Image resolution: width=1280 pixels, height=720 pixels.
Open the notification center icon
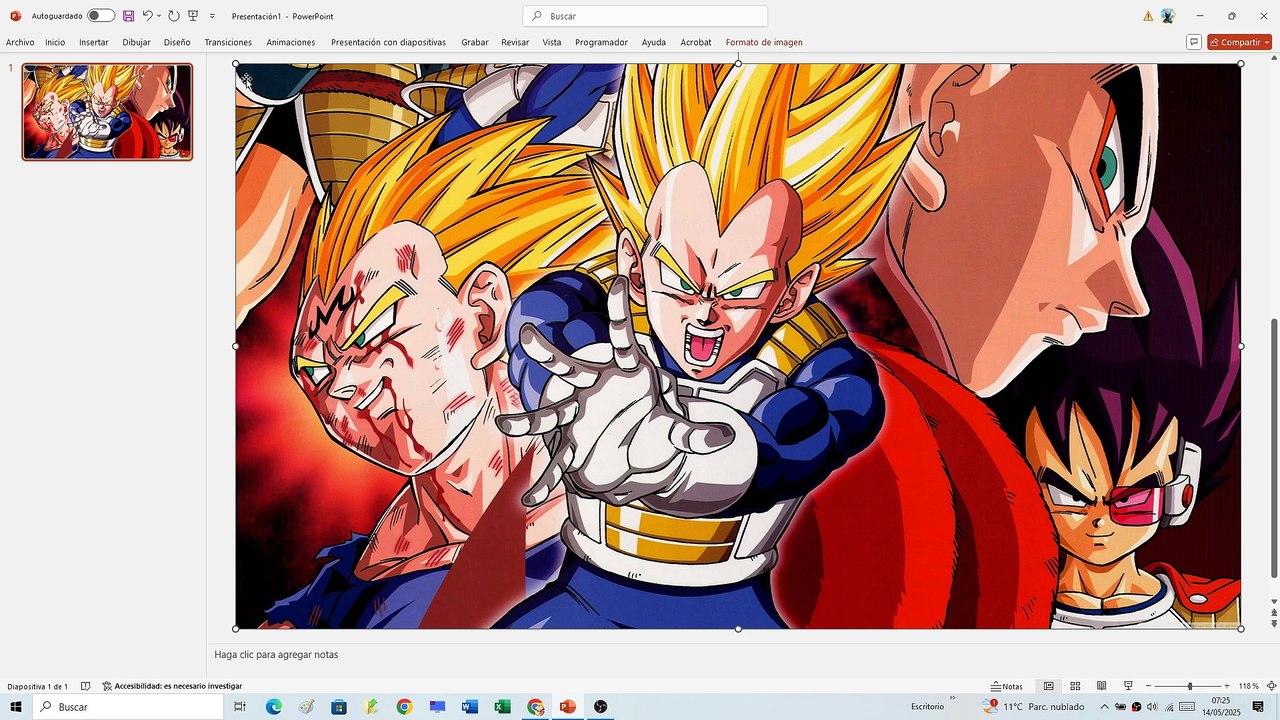coord(1258,707)
